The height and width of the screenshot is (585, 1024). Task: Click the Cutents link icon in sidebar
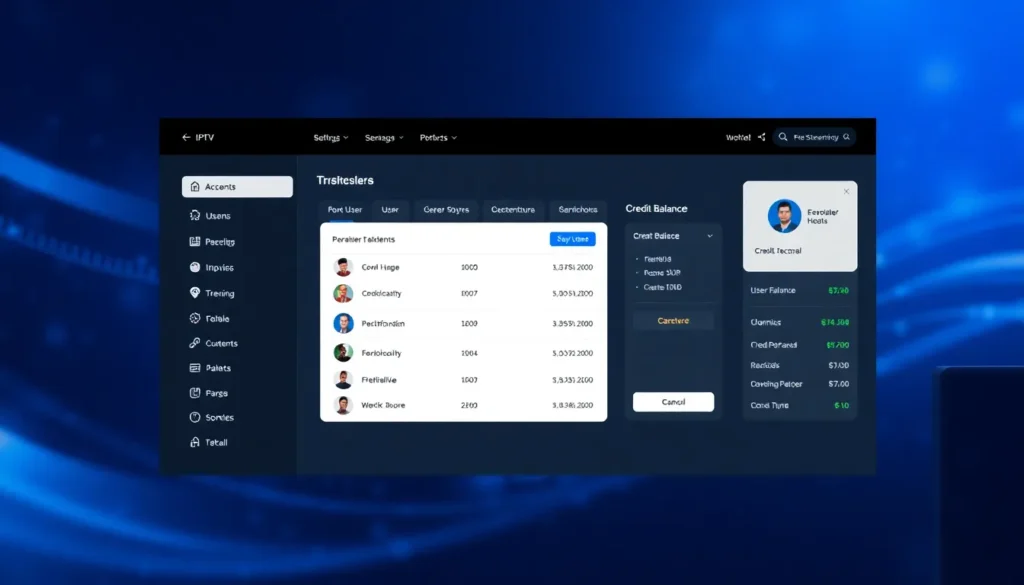194,343
